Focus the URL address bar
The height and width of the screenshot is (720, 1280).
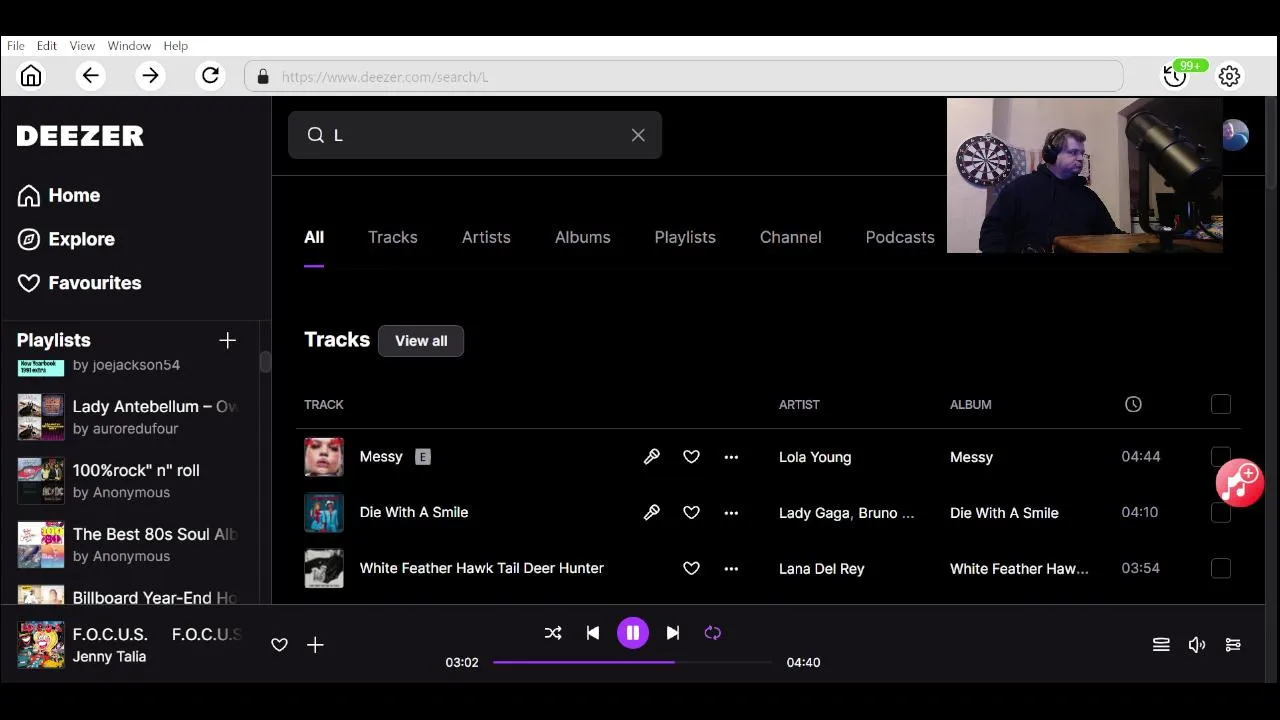[x=684, y=77]
